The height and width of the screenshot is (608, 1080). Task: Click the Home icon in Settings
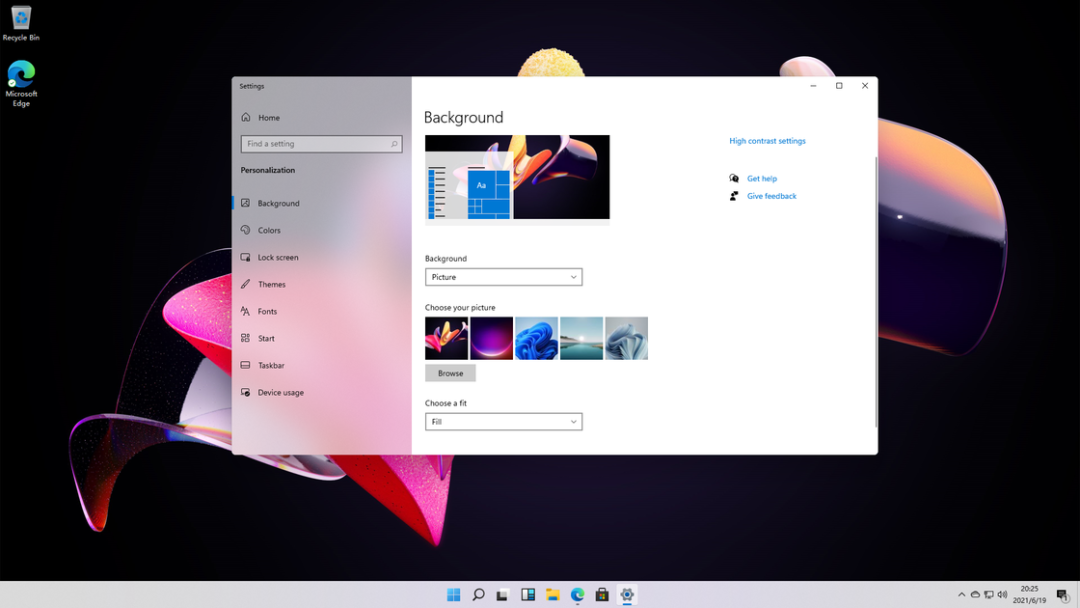[x=246, y=117]
